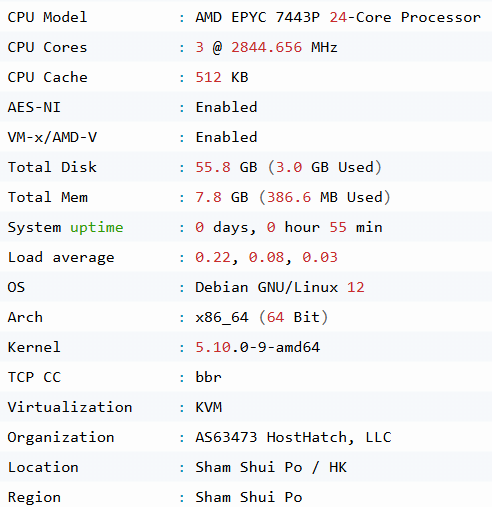Click '386.6 MB Used' memory usage
The image size is (492, 507).
pyautogui.click(x=325, y=197)
